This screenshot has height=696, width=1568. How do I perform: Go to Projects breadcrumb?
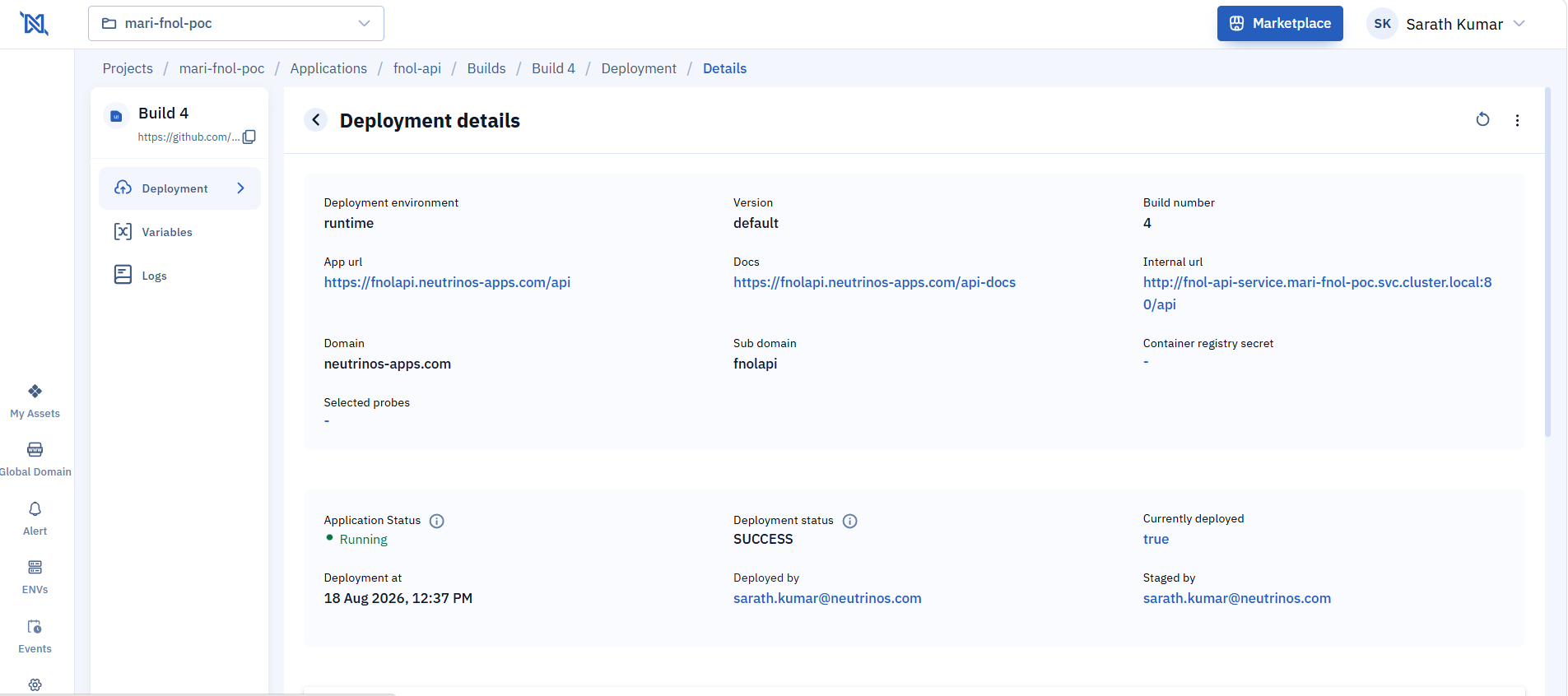(128, 68)
